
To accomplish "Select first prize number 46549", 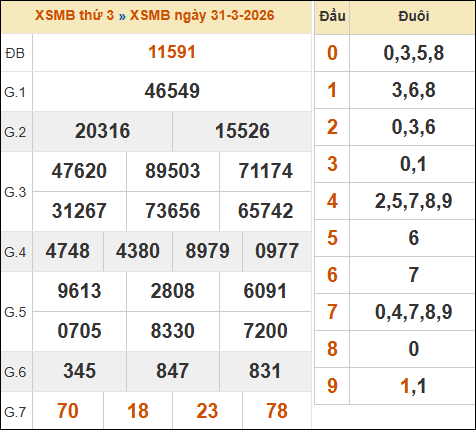I will tap(172, 91).
